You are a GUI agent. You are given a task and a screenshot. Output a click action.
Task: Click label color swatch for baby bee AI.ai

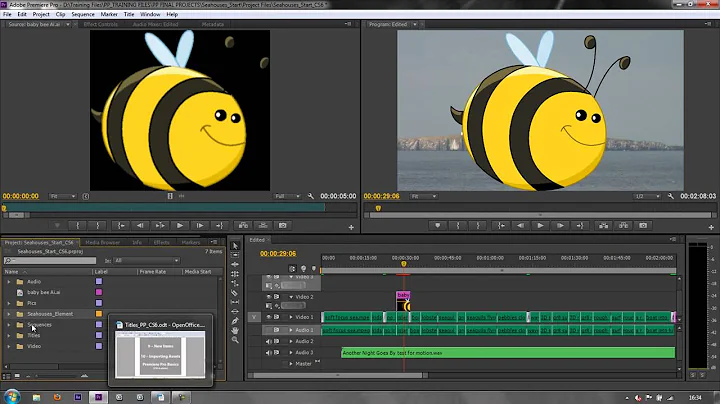point(99,292)
